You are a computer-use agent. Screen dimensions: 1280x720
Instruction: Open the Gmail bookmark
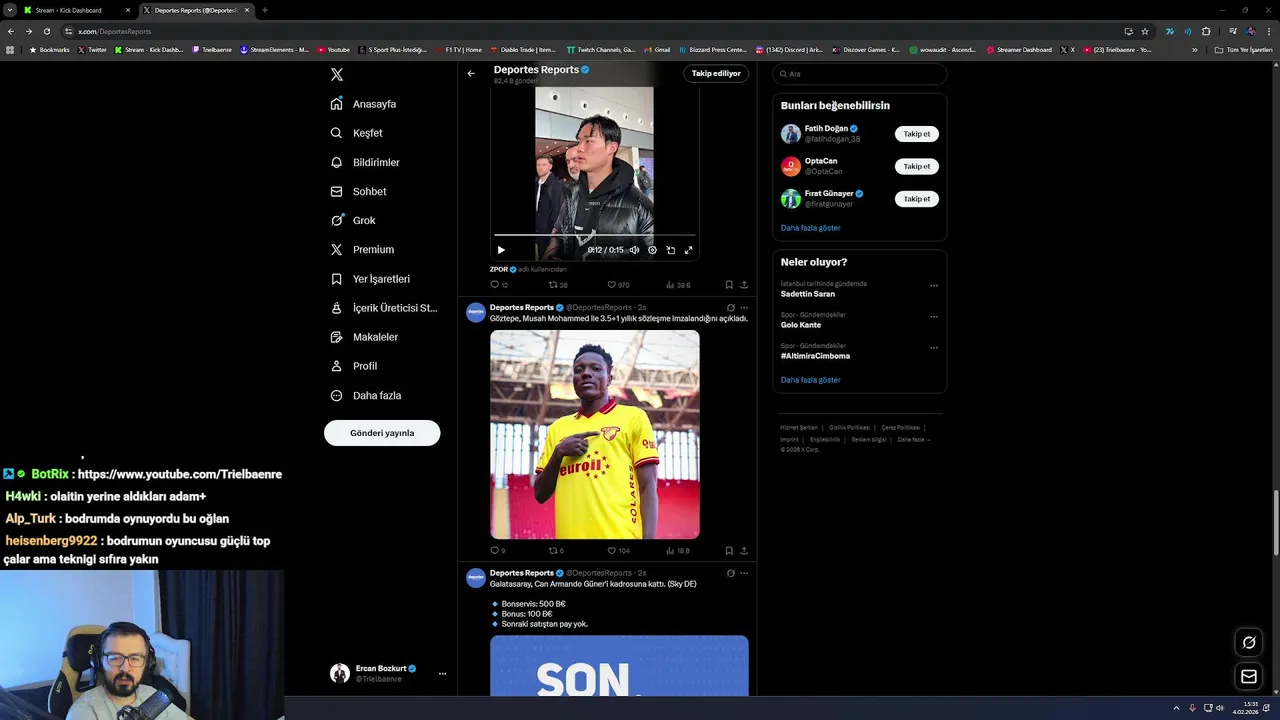tap(658, 50)
